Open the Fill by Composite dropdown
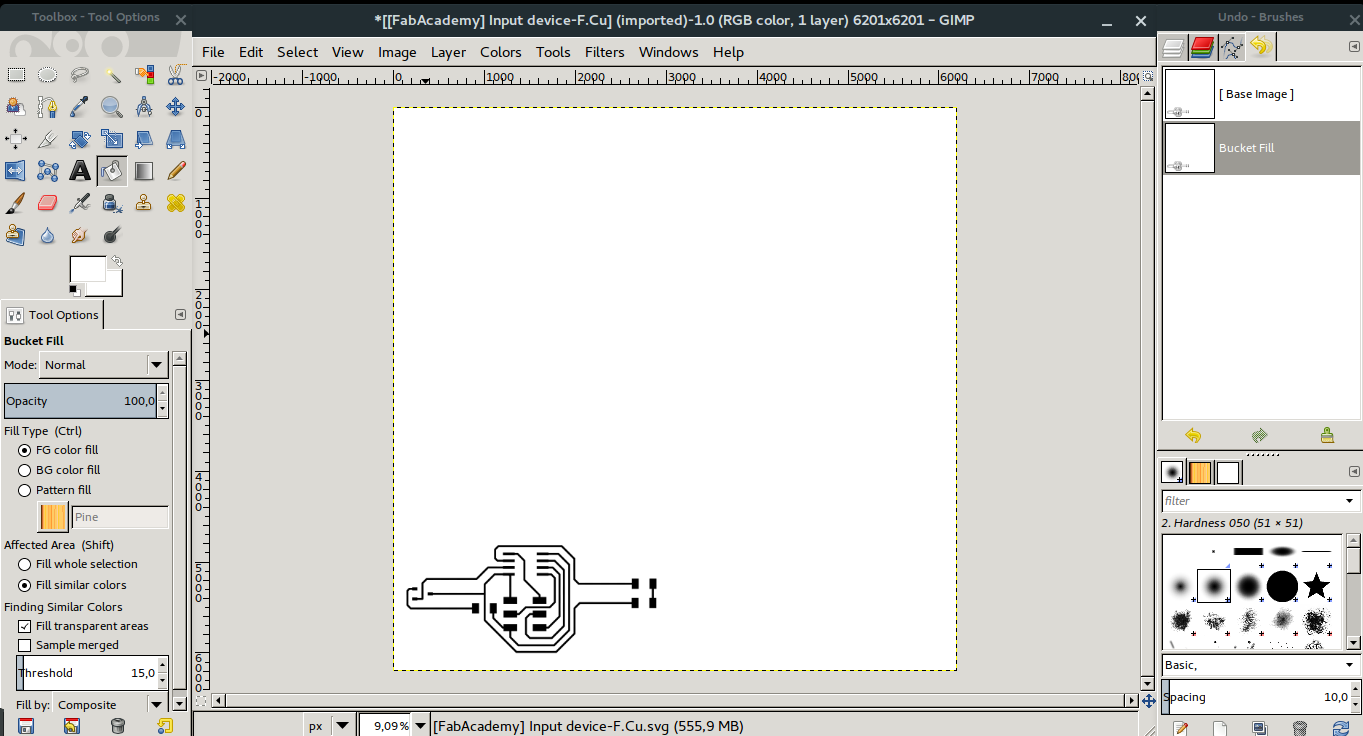This screenshot has height=736, width=1363. (x=110, y=704)
